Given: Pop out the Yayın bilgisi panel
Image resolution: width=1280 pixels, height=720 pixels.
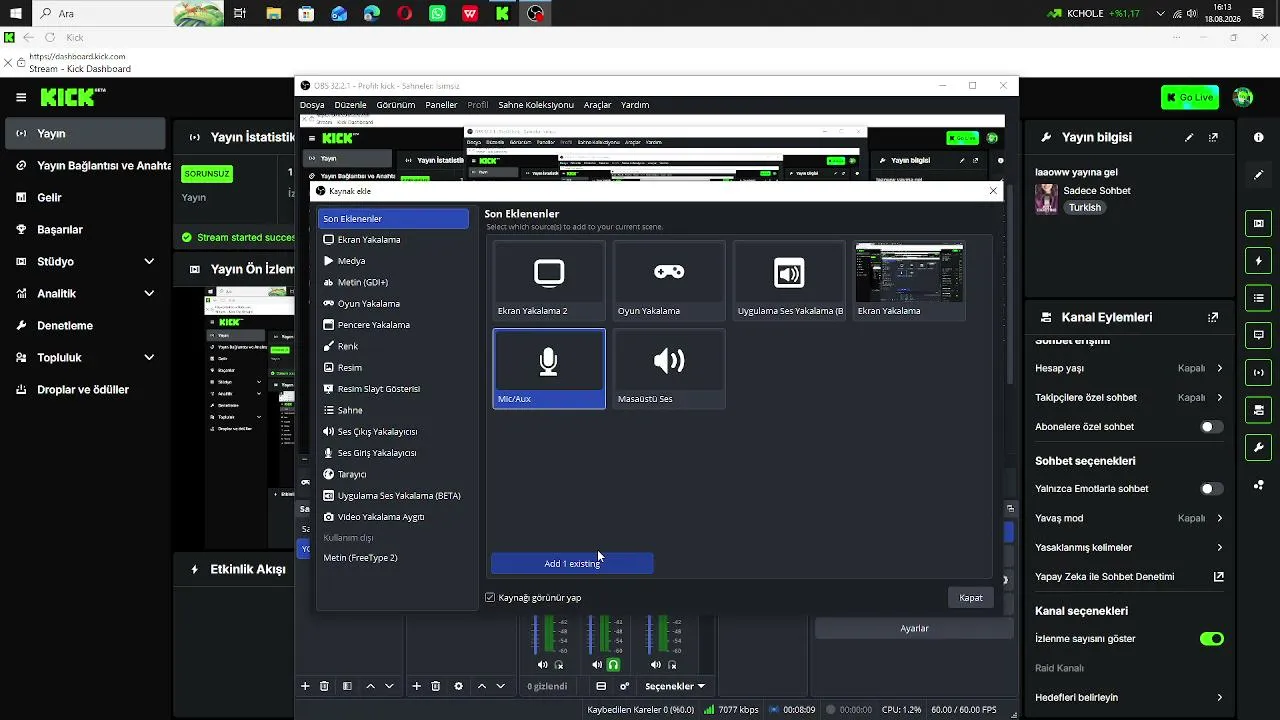Looking at the screenshot, I should 1213,137.
